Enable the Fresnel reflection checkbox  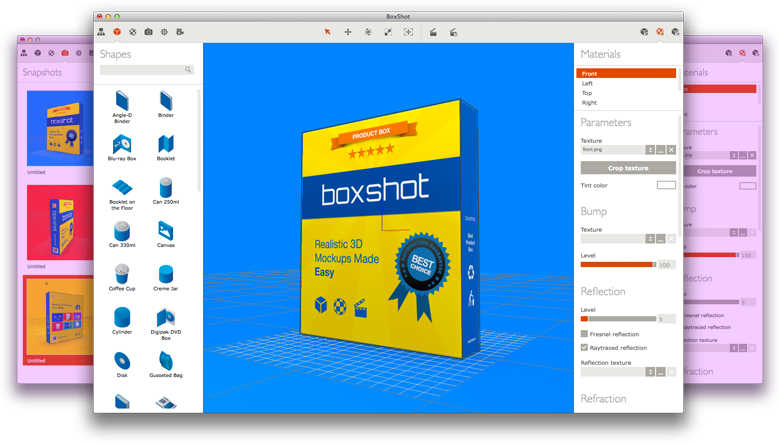pyautogui.click(x=585, y=334)
